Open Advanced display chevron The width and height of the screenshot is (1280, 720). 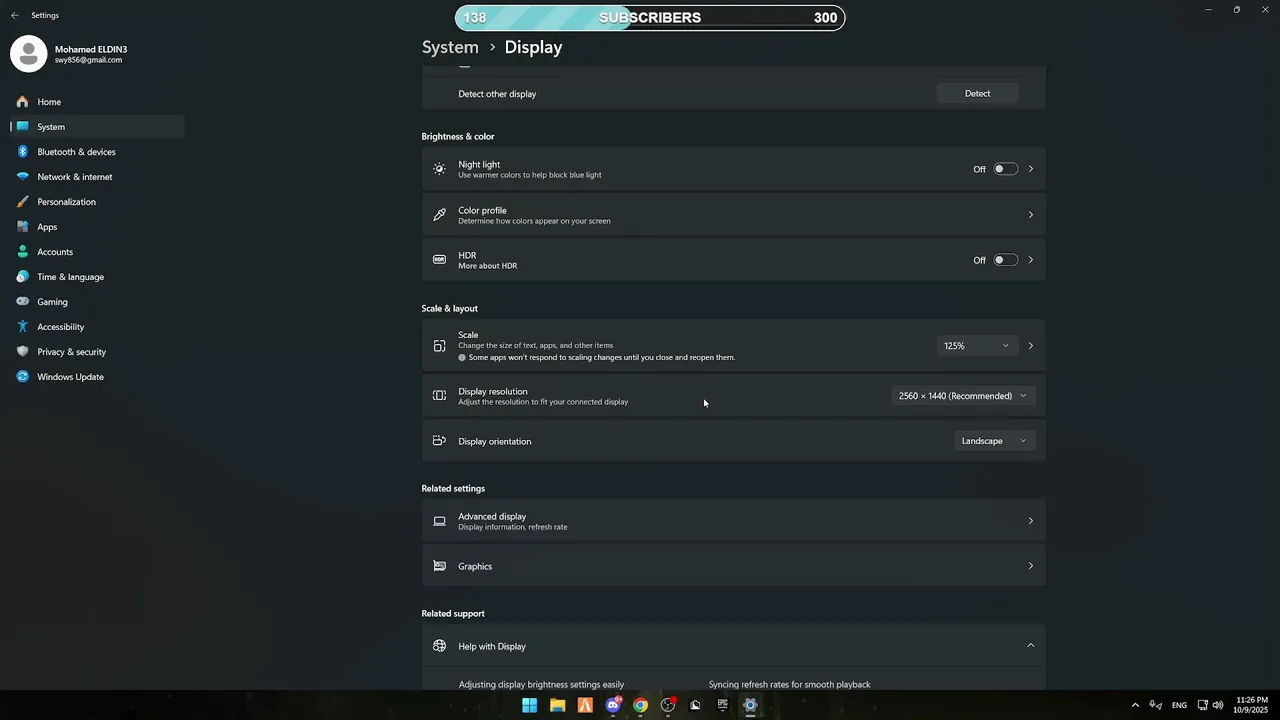[1031, 521]
